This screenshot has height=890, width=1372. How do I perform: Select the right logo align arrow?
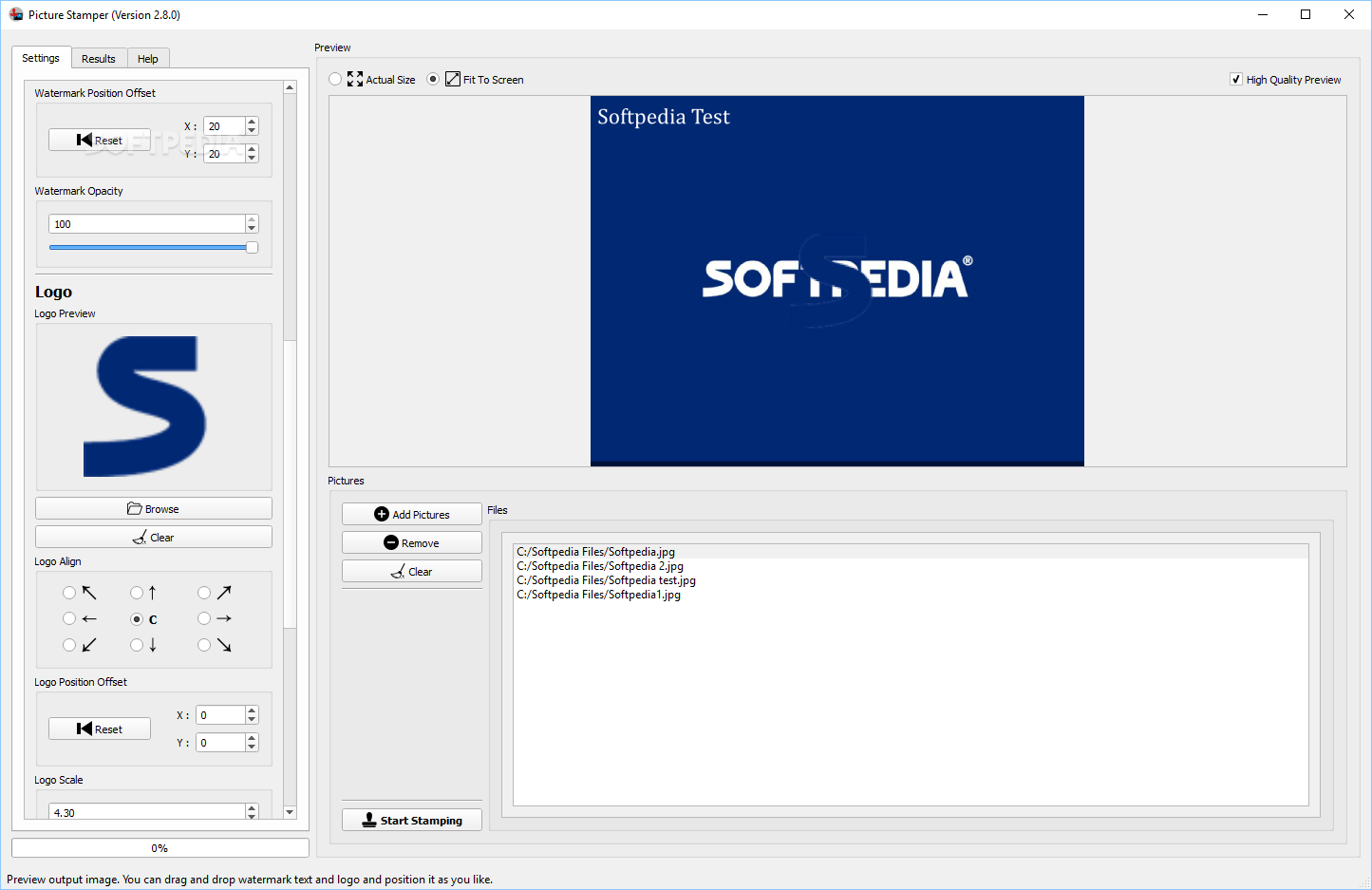click(204, 618)
